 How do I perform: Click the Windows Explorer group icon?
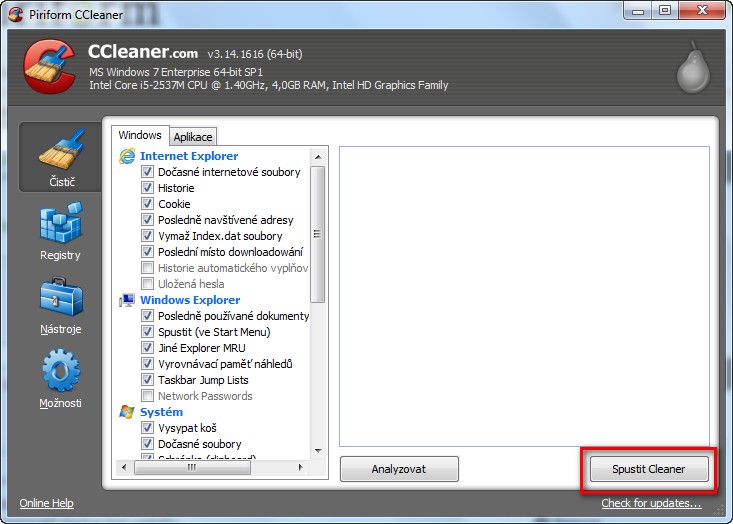(x=127, y=300)
